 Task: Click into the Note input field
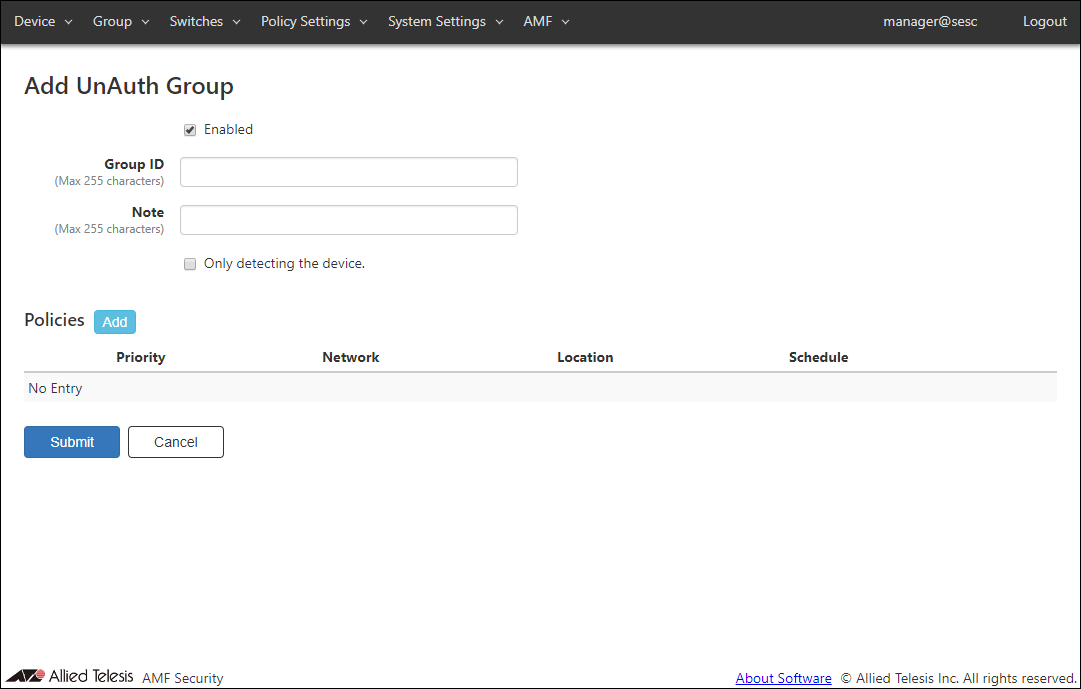[349, 220]
